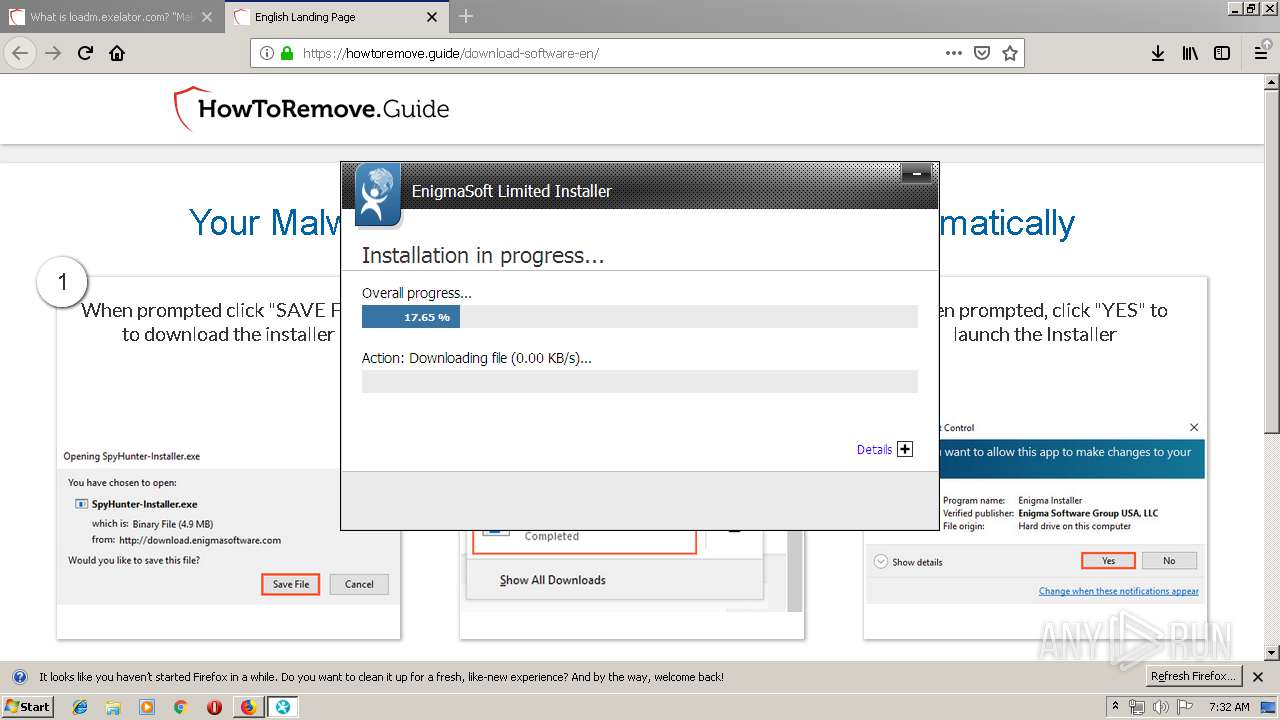Image resolution: width=1280 pixels, height=720 pixels.
Task: Click the Firefox forward arrow
Action: (54, 53)
